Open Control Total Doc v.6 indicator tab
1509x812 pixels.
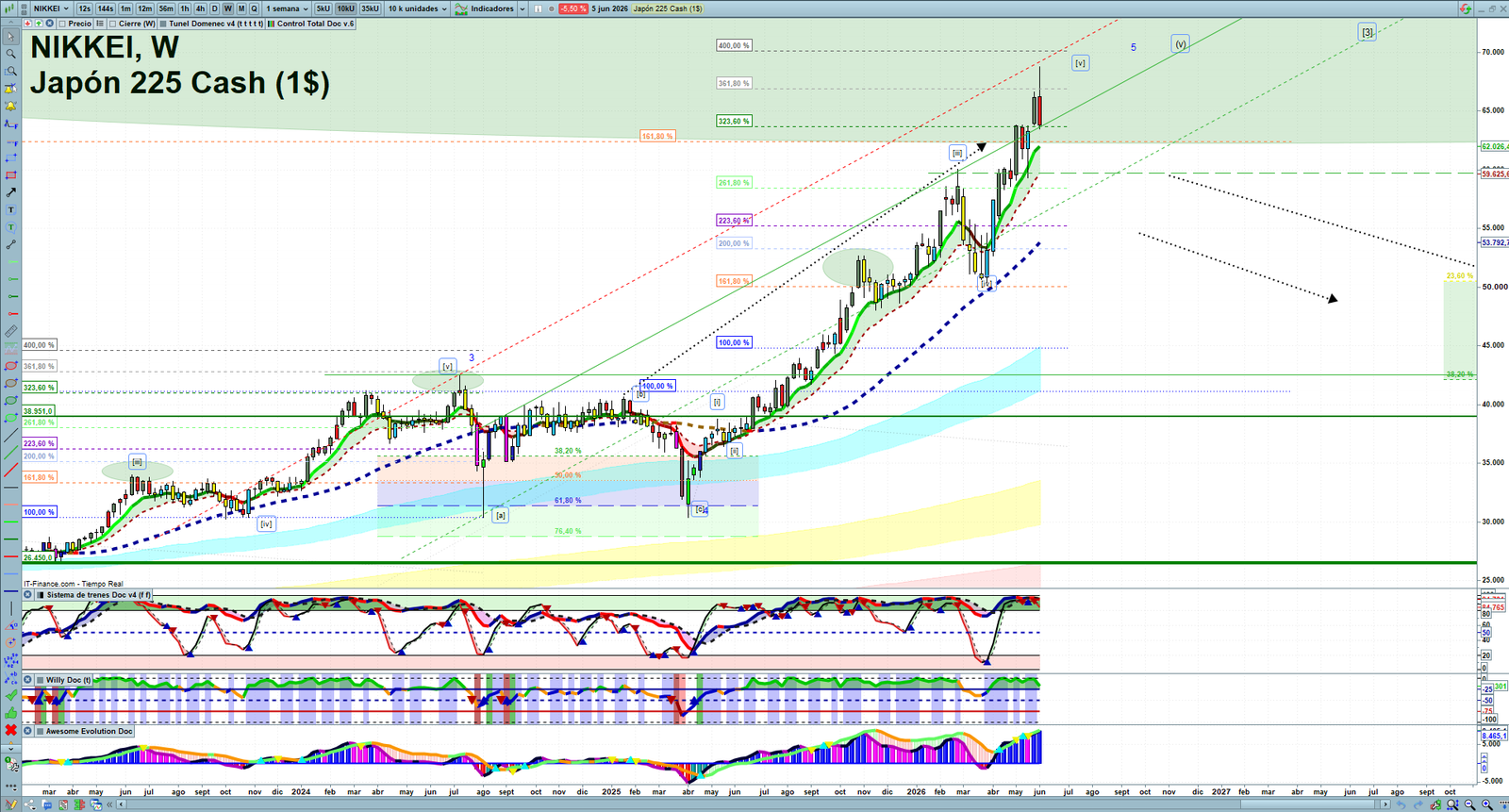coord(311,24)
